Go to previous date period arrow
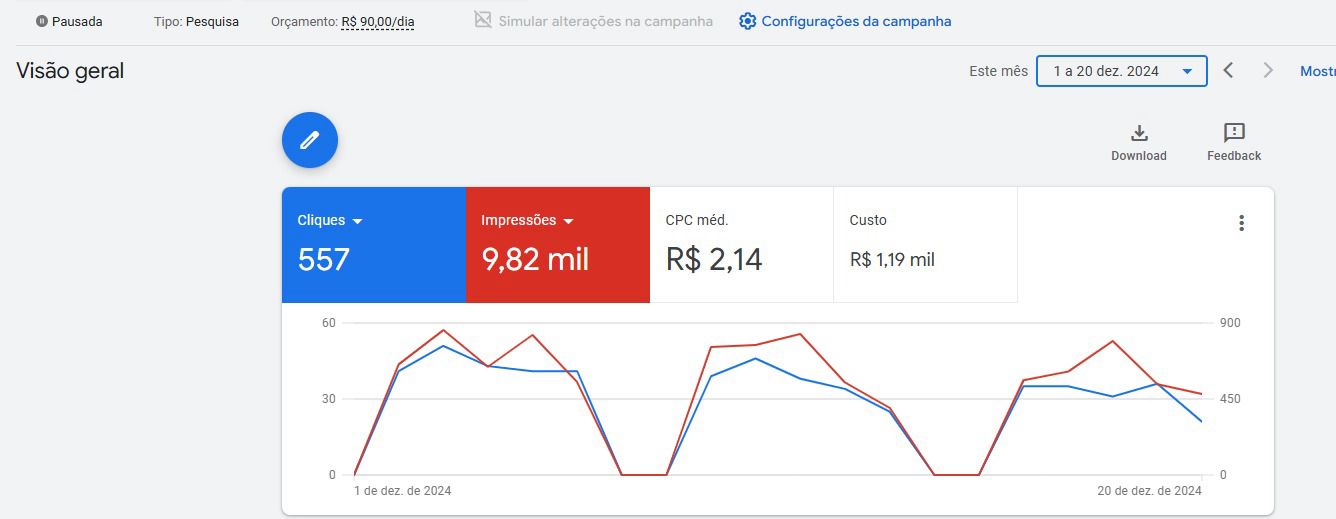Viewport: 1336px width, 519px height. 1229,70
